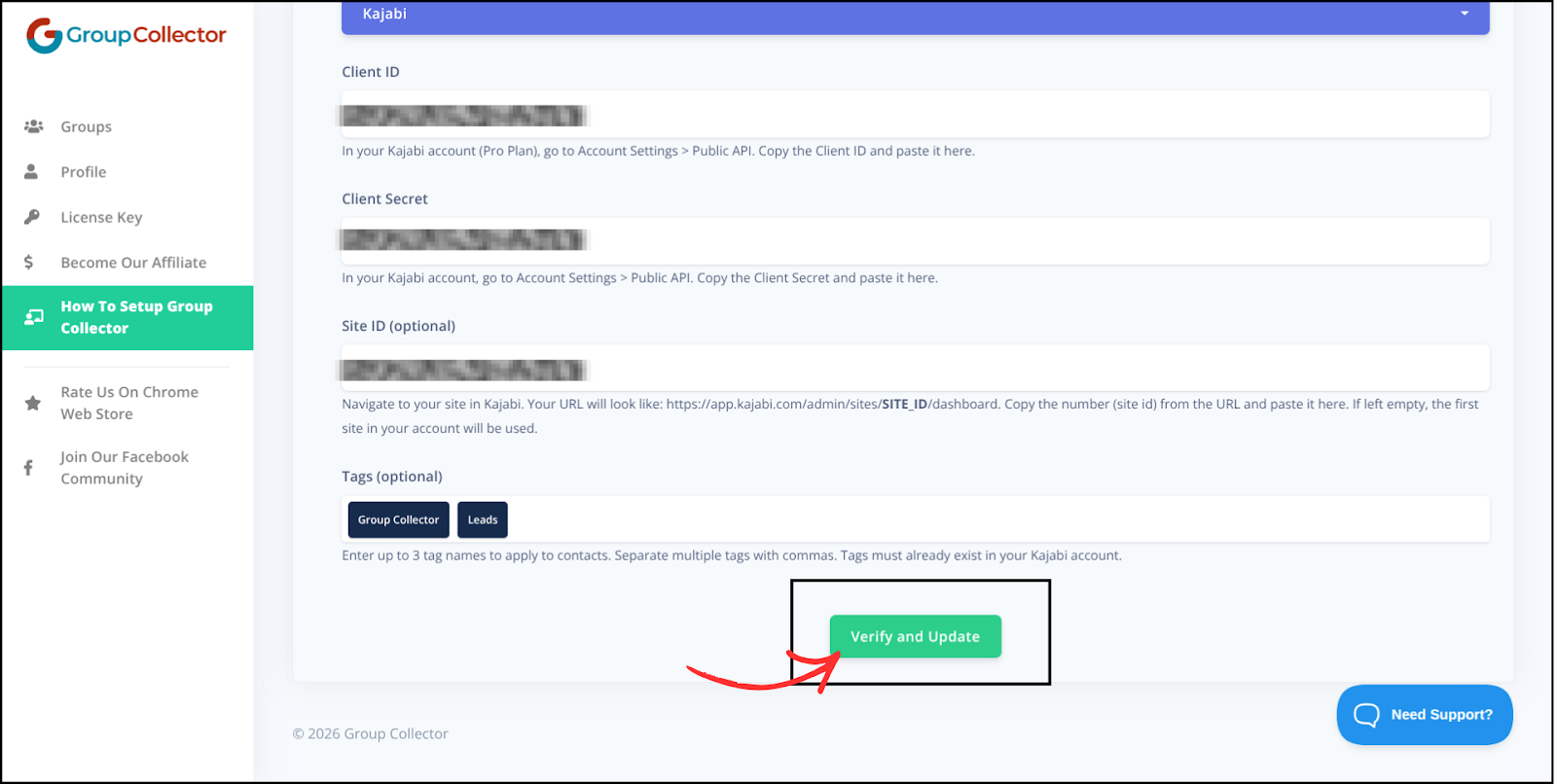Image resolution: width=1557 pixels, height=784 pixels.
Task: Click the Site ID (optional) label
Action: coord(398,326)
